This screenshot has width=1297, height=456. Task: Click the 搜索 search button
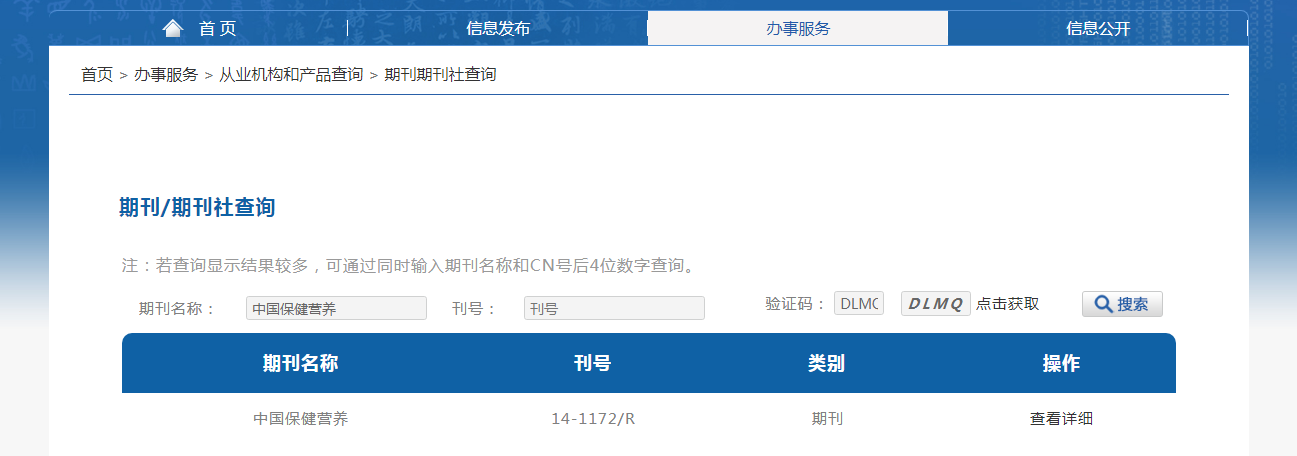[x=1122, y=304]
